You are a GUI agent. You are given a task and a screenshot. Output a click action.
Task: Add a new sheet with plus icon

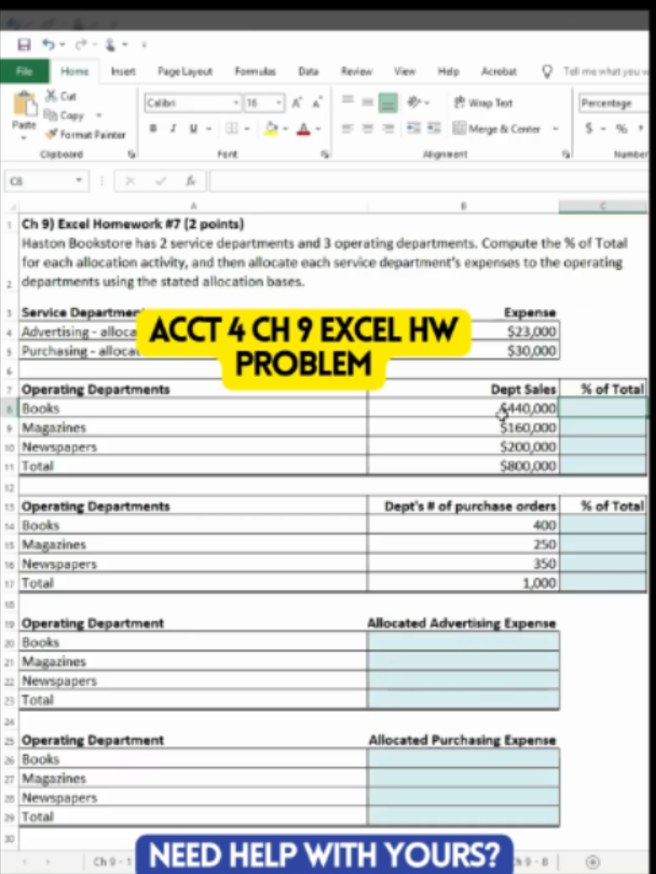tap(593, 862)
